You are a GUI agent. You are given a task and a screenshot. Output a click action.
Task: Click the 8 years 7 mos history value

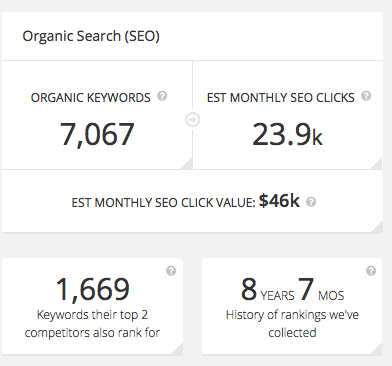click(x=292, y=289)
